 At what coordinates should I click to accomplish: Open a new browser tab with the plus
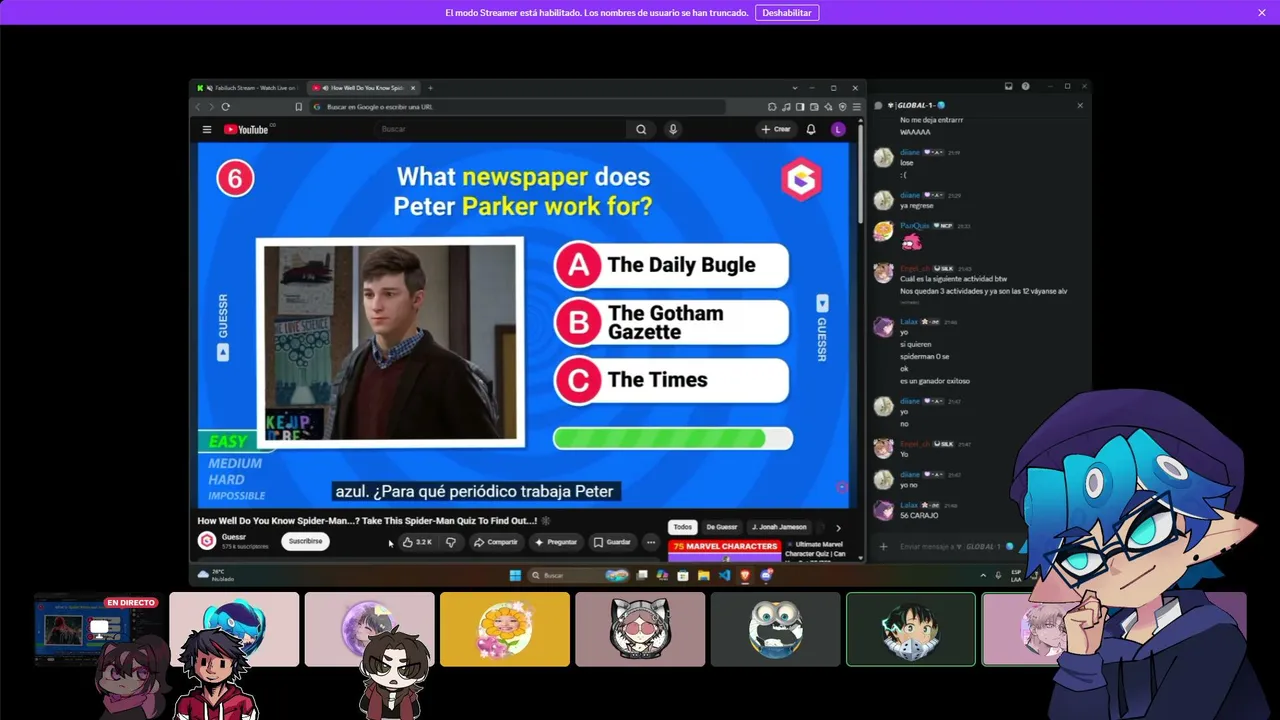point(430,88)
